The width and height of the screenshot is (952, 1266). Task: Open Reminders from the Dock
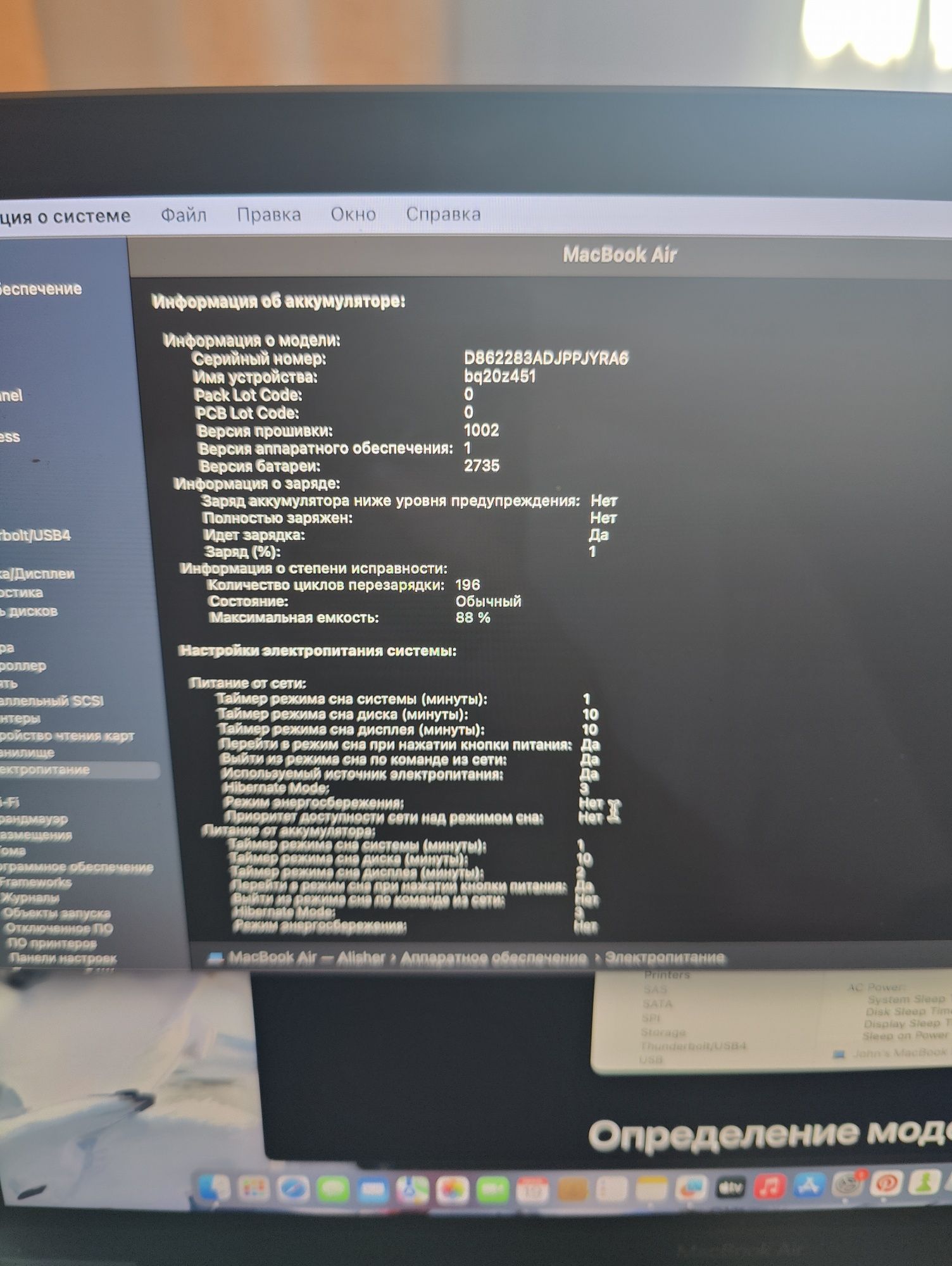click(611, 1190)
